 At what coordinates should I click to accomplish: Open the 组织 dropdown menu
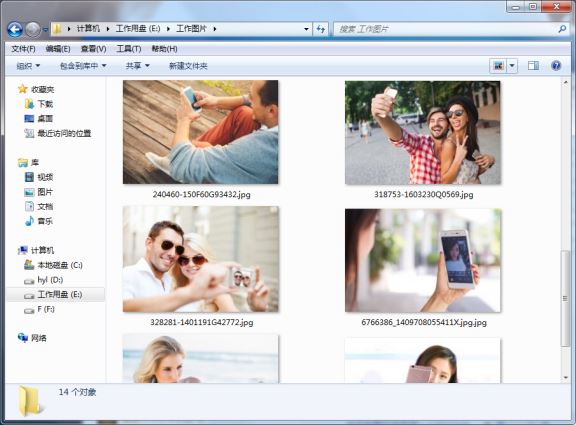pyautogui.click(x=28, y=66)
